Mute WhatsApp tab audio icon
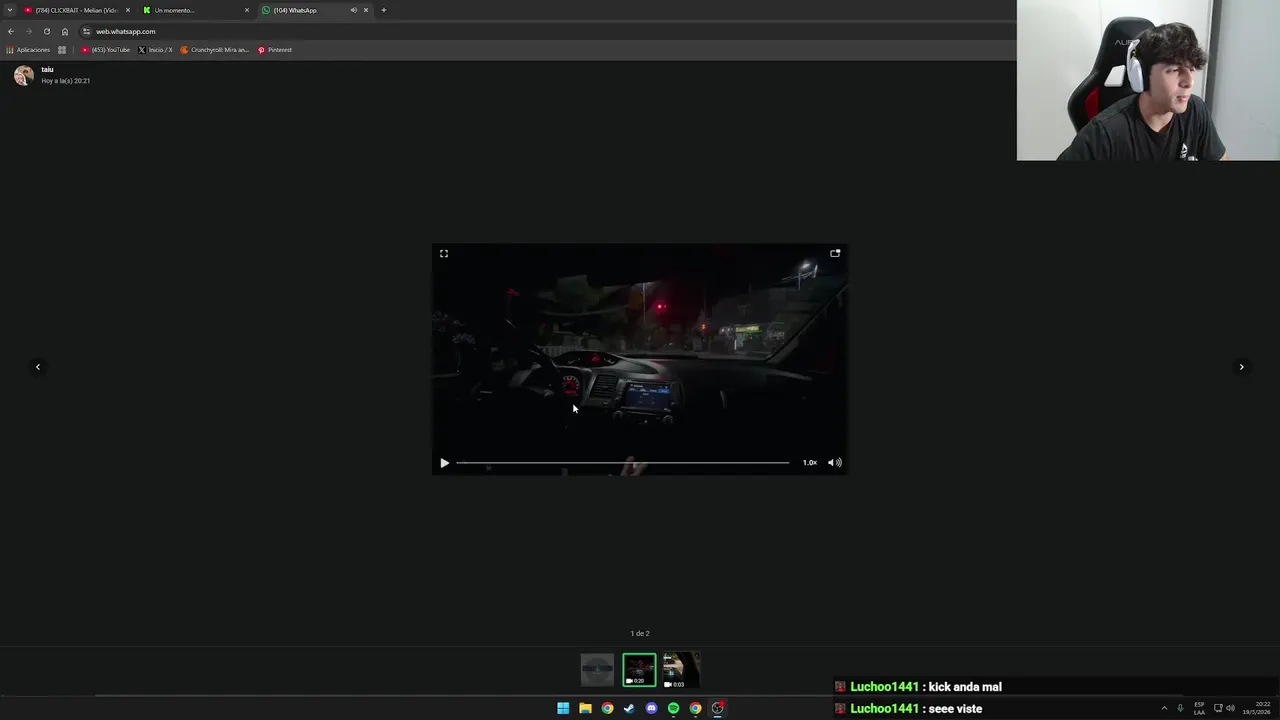The width and height of the screenshot is (1280, 720). tap(353, 10)
